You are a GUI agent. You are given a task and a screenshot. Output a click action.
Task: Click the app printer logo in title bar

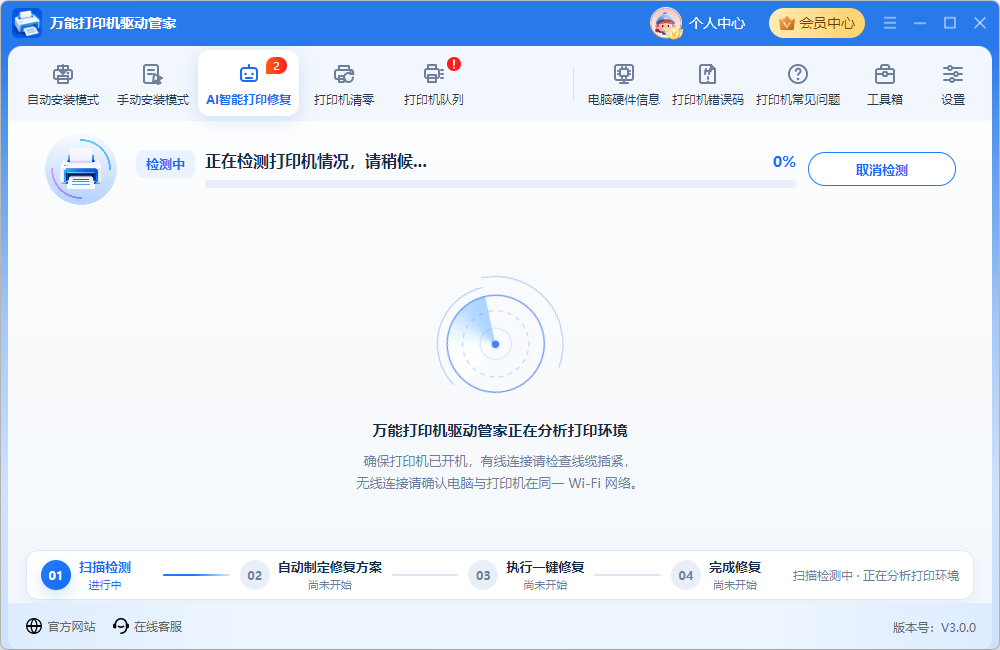[x=27, y=23]
